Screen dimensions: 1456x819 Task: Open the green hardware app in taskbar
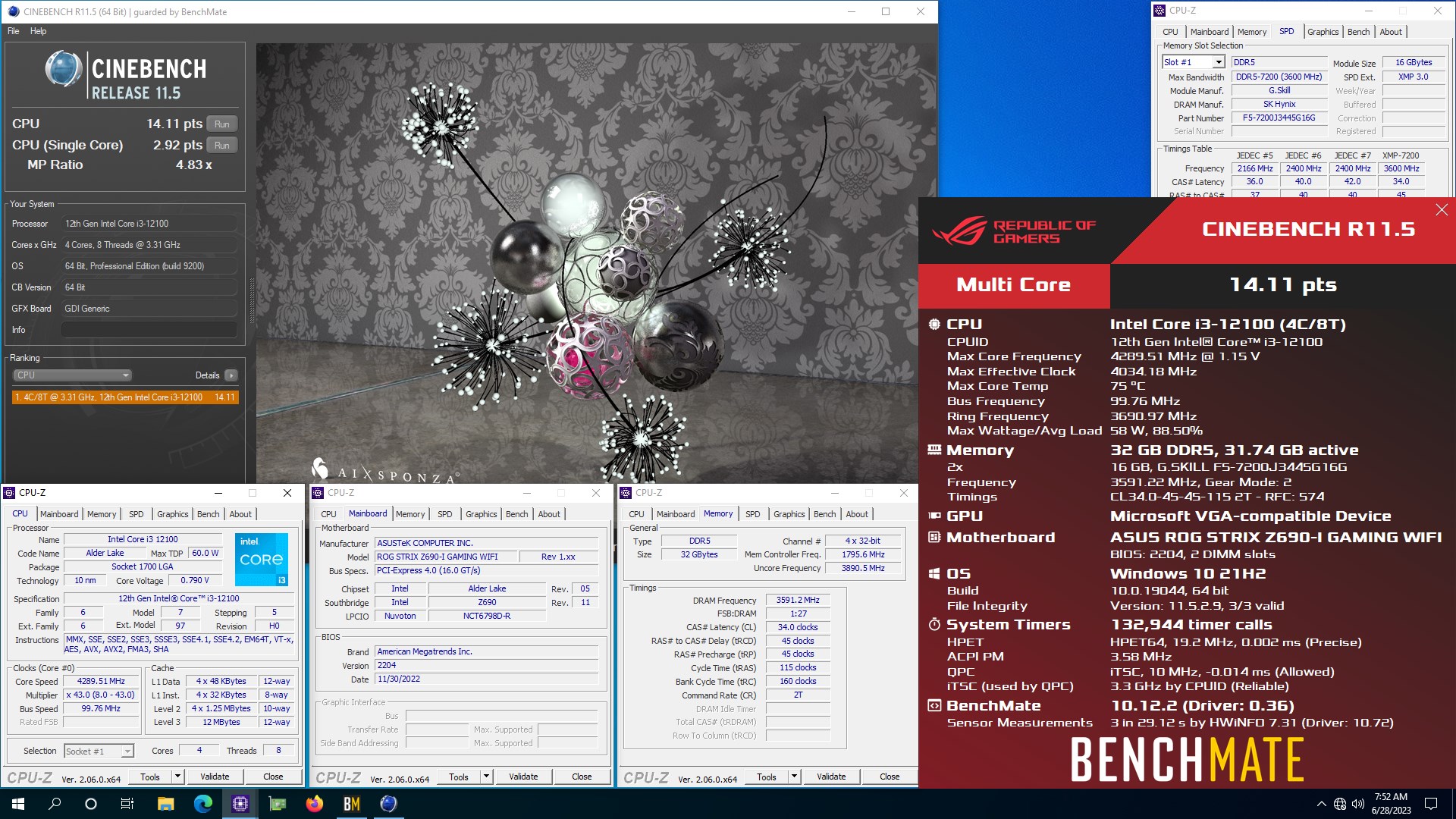coord(277,804)
